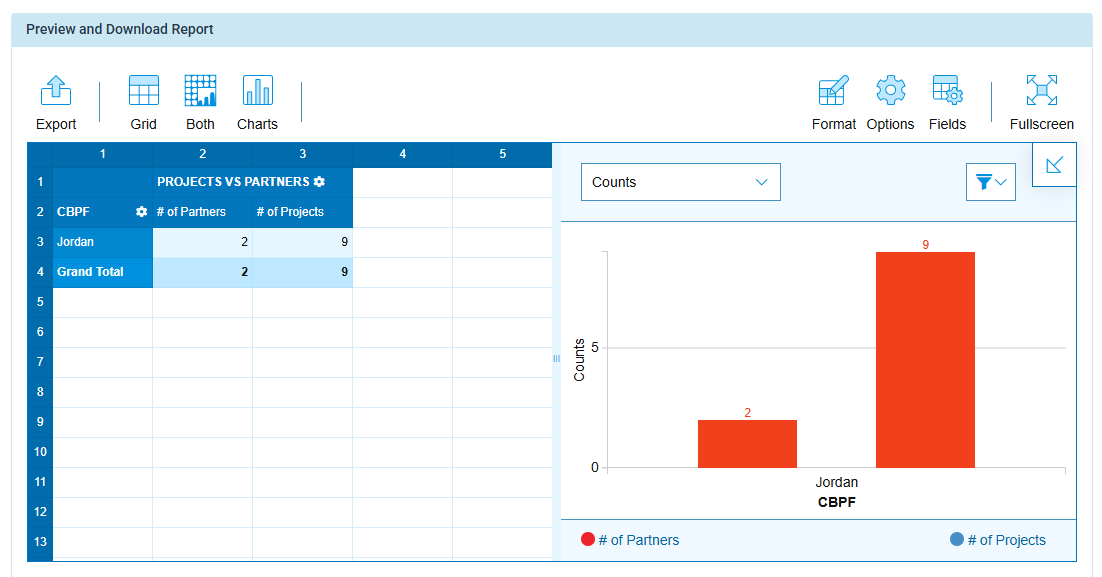
Task: Expand the chart filter dropdown
Action: pos(991,182)
